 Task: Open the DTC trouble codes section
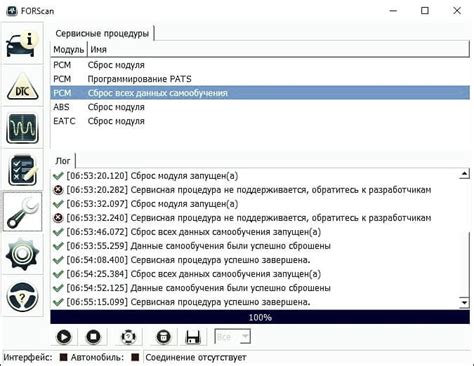coord(22,87)
